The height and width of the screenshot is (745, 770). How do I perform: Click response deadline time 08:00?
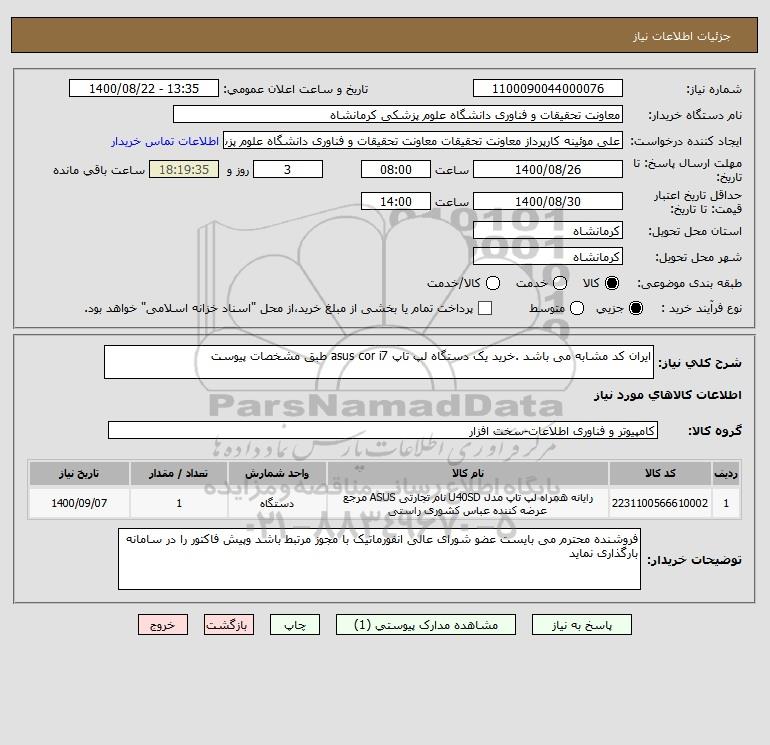tap(396, 169)
